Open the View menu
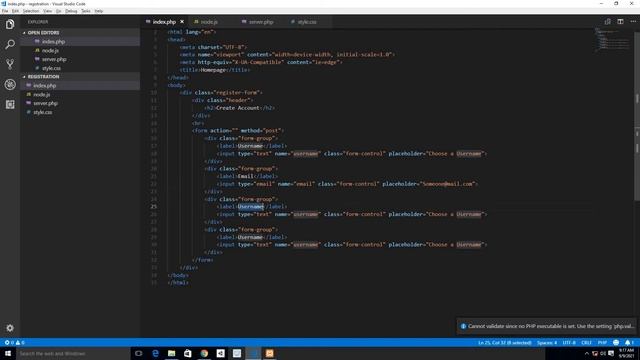Image resolution: width=640 pixels, height=360 pixels. click(47, 11)
